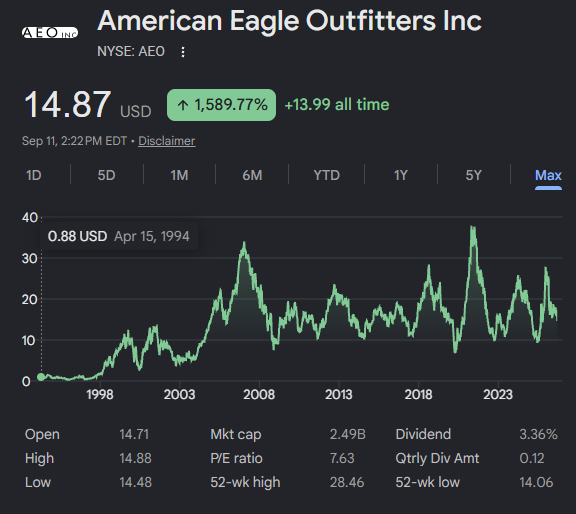Click the 2021 peak on the chart
The width and height of the screenshot is (576, 514).
(x=473, y=229)
